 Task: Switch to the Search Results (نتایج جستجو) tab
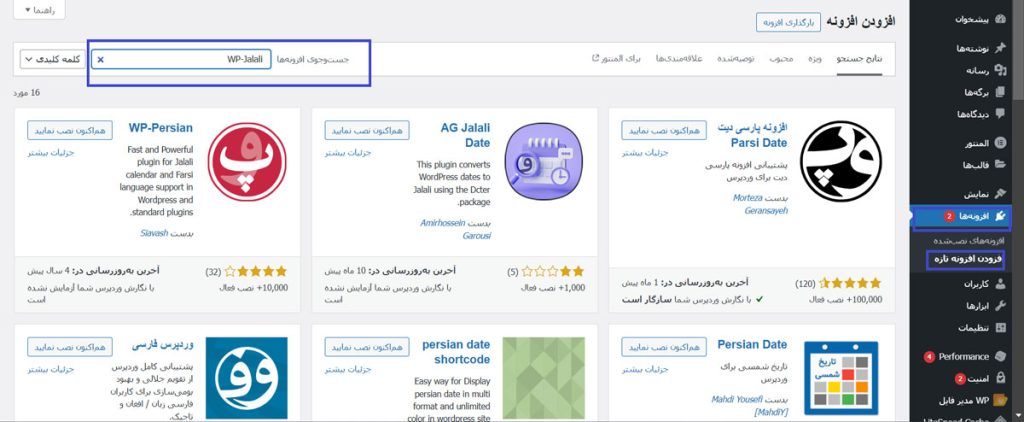(859, 59)
